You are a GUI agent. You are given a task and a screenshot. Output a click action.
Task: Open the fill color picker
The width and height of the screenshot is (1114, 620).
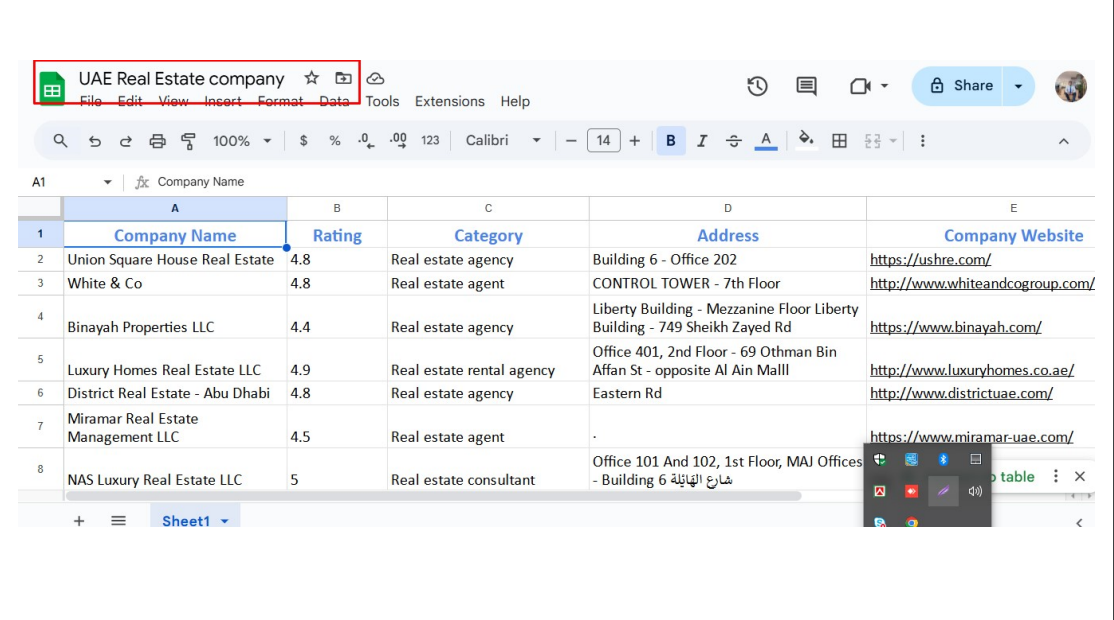tap(806, 140)
